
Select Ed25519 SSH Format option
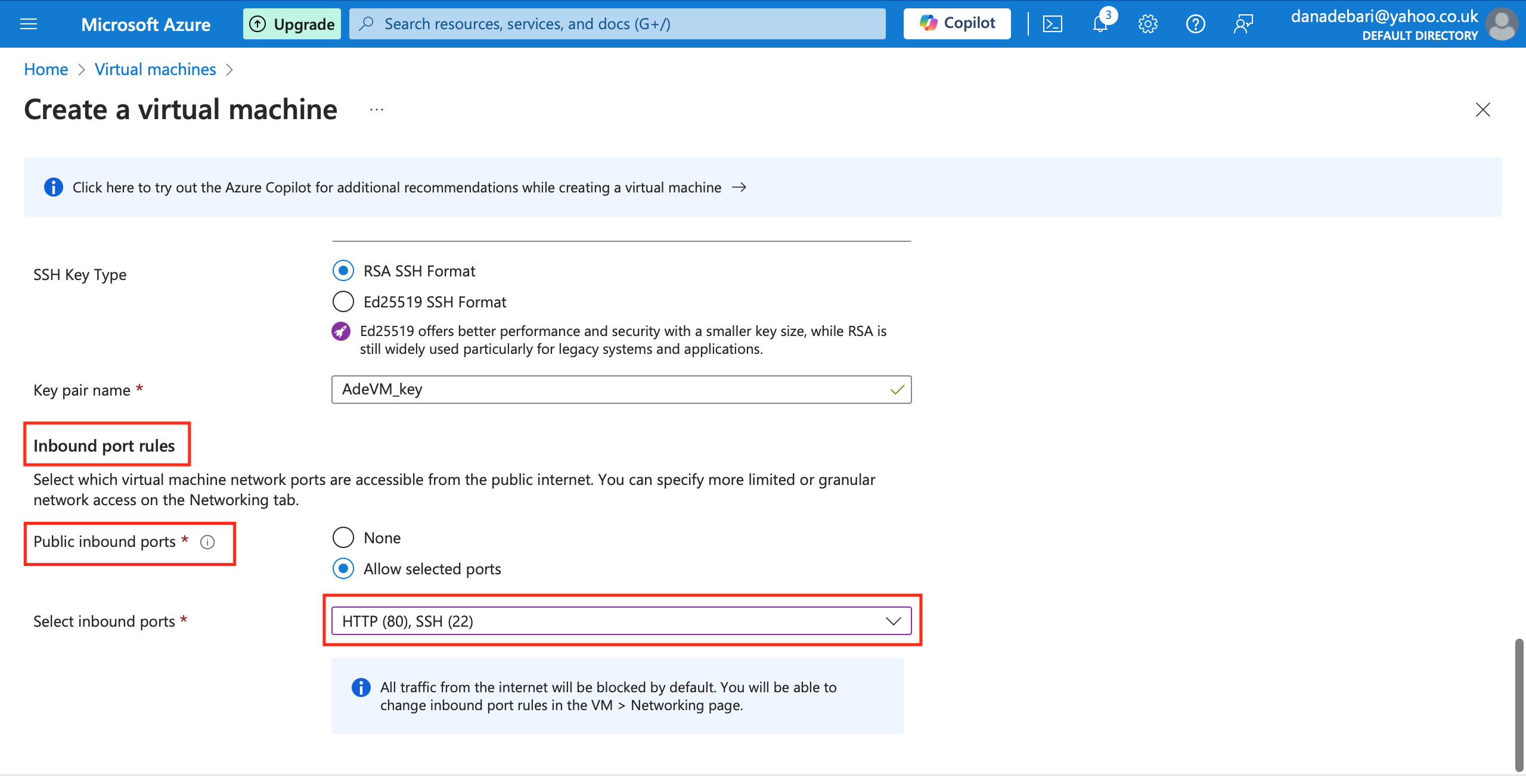point(343,302)
